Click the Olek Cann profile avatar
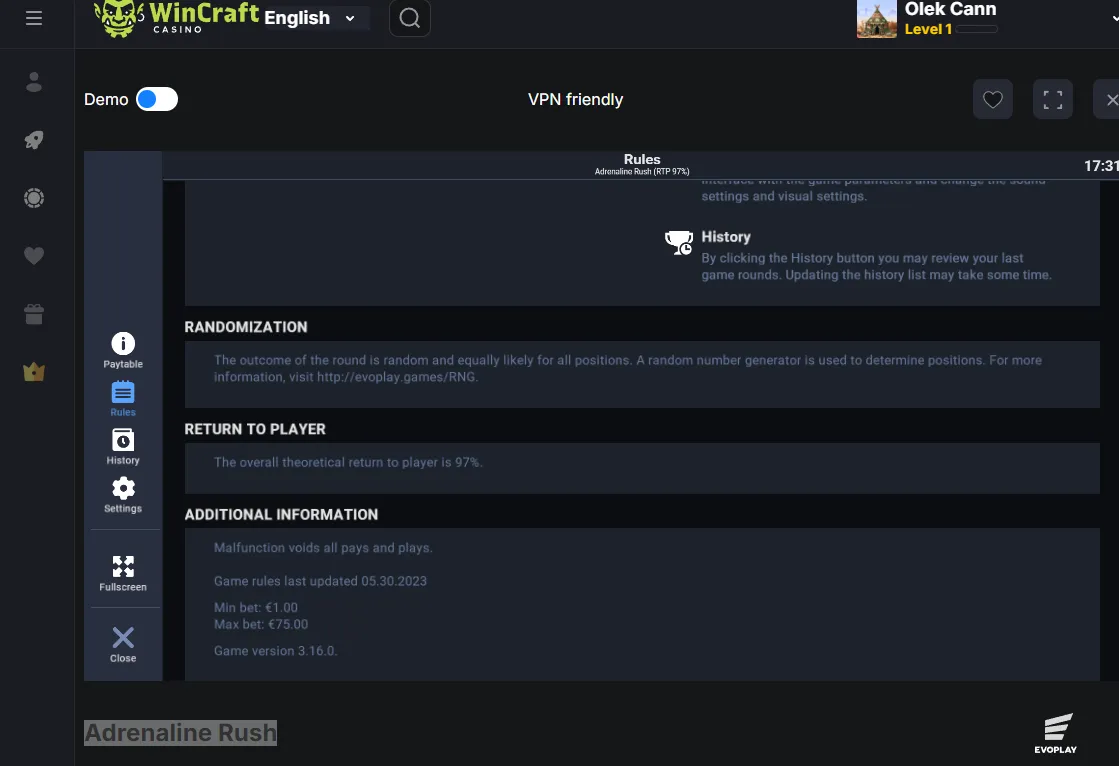The image size is (1119, 766). pyautogui.click(x=876, y=19)
